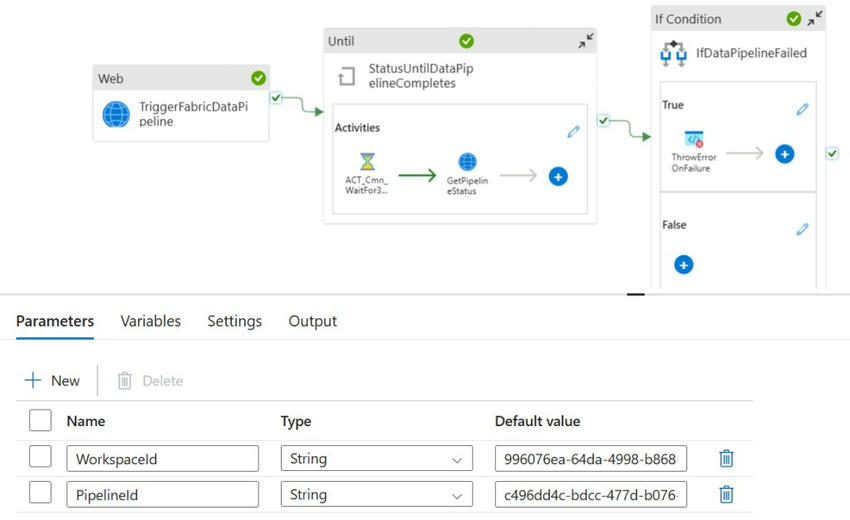The image size is (850, 520).
Task: Open the Output tab
Action: click(312, 321)
